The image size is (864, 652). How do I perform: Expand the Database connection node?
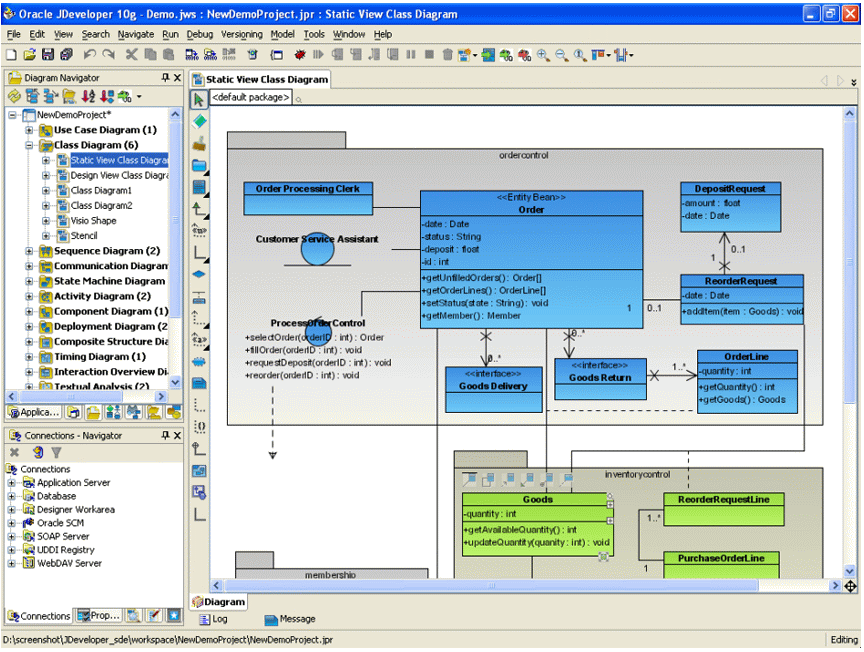pyautogui.click(x=12, y=497)
